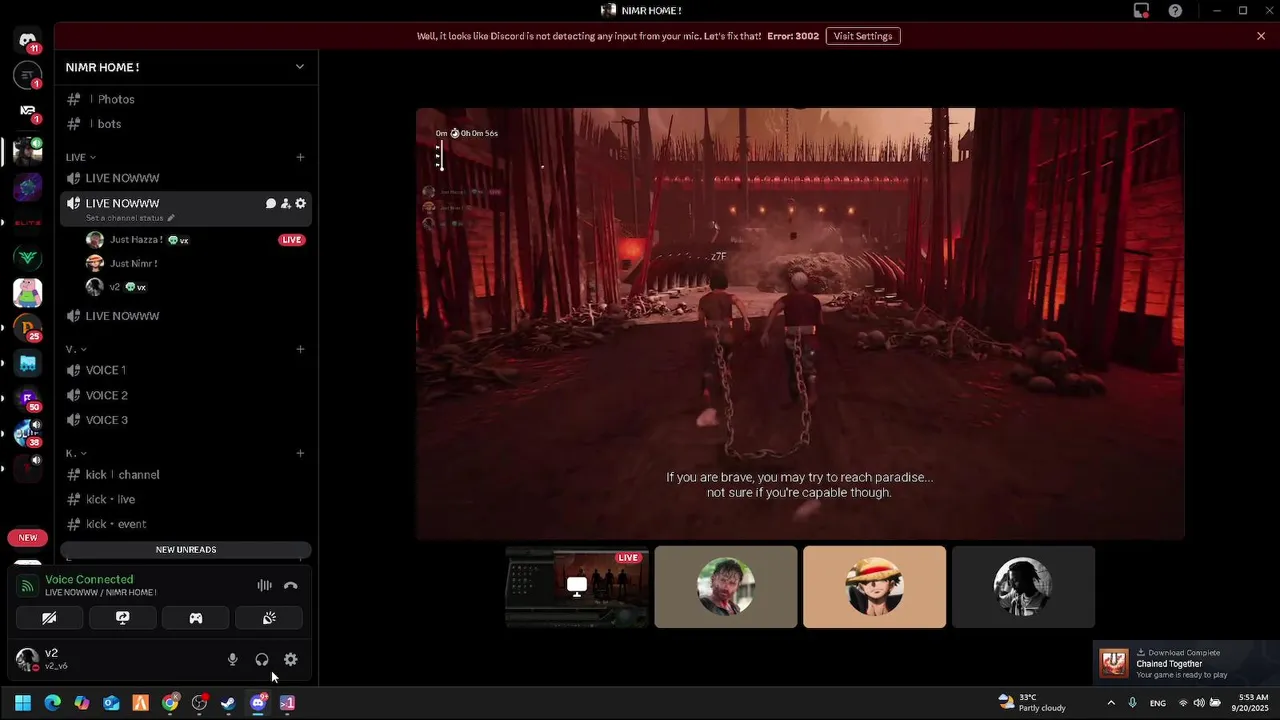Toggle the taskbar microphone indicator
The height and width of the screenshot is (720, 1280).
point(1132,703)
